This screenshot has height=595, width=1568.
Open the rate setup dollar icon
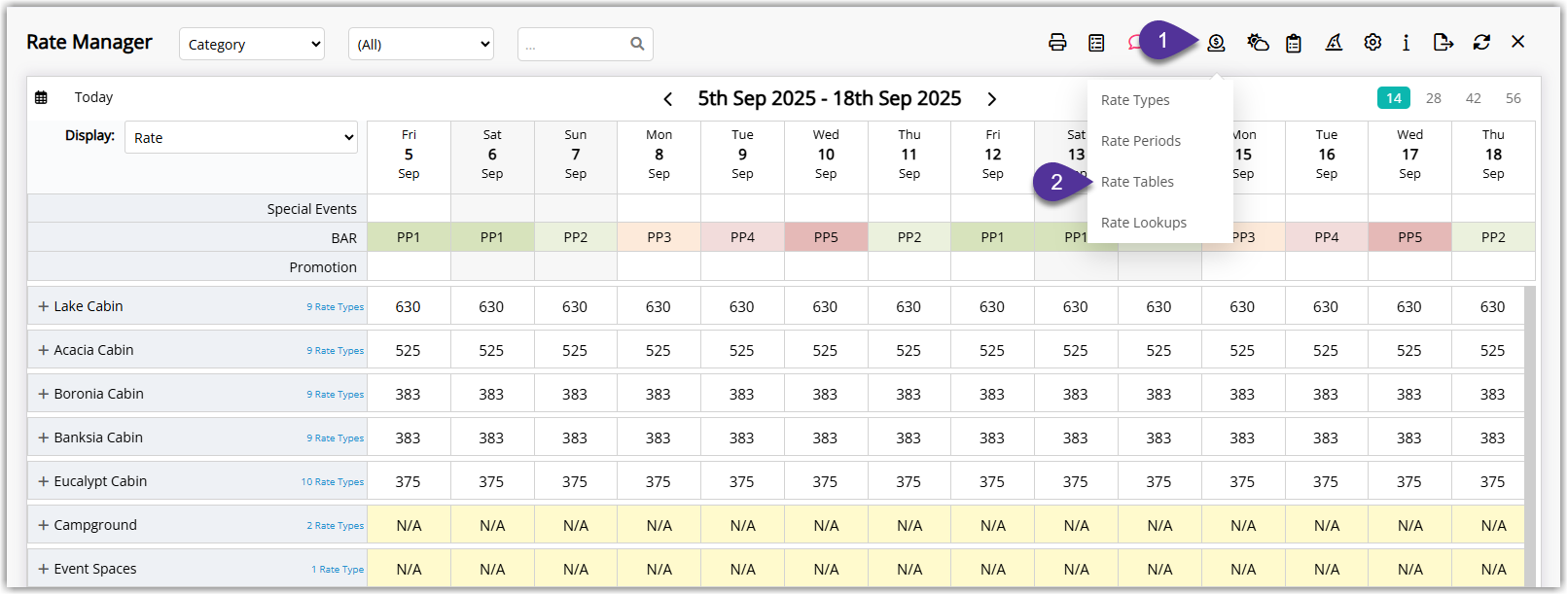(1216, 42)
